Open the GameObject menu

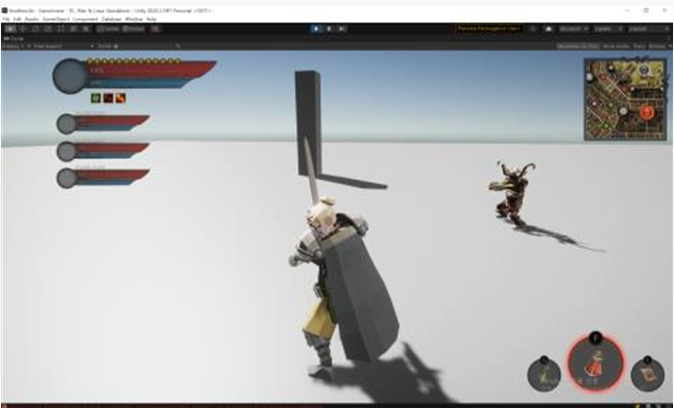(54, 19)
